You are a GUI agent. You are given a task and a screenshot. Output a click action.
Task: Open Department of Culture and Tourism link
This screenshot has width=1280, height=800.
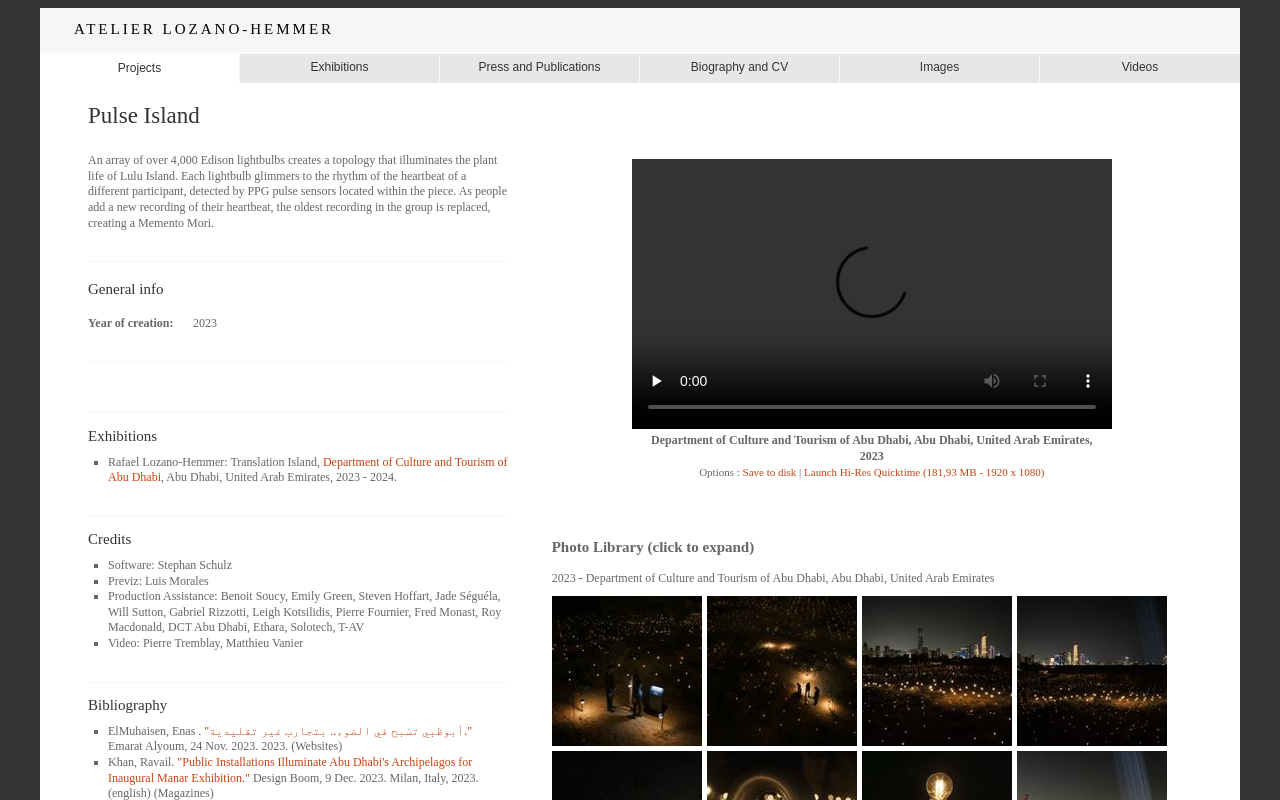tap(308, 470)
